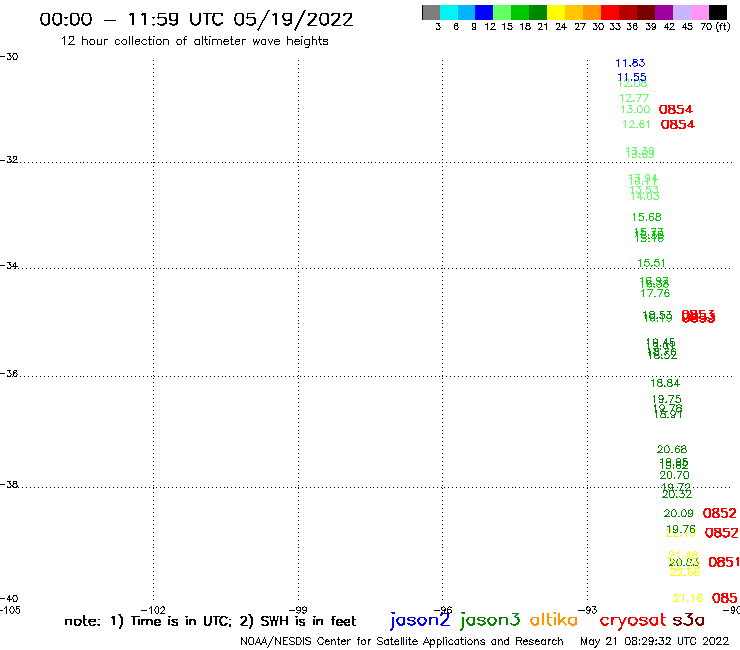Click the -99 longitude axis label
The height and width of the screenshot is (650, 740).
298,610
